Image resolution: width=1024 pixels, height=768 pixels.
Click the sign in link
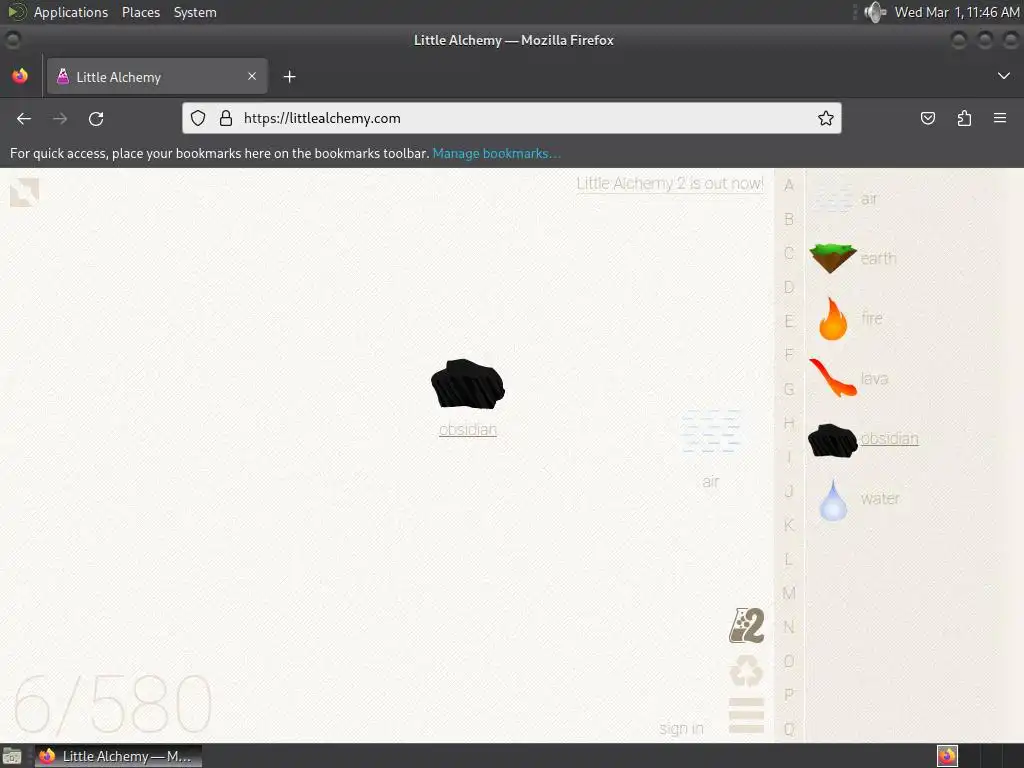click(x=681, y=728)
